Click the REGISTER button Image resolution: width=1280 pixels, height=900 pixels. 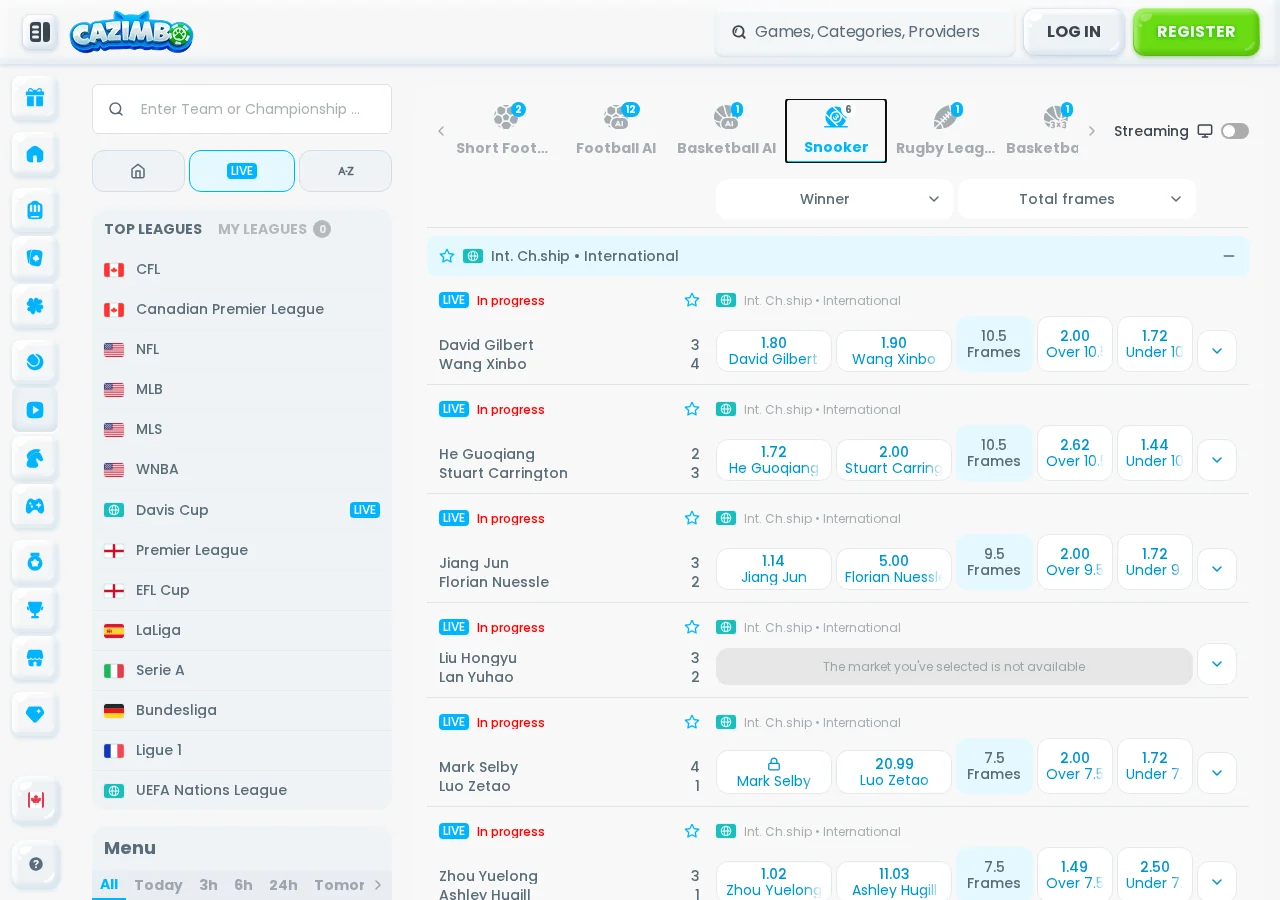(1196, 32)
